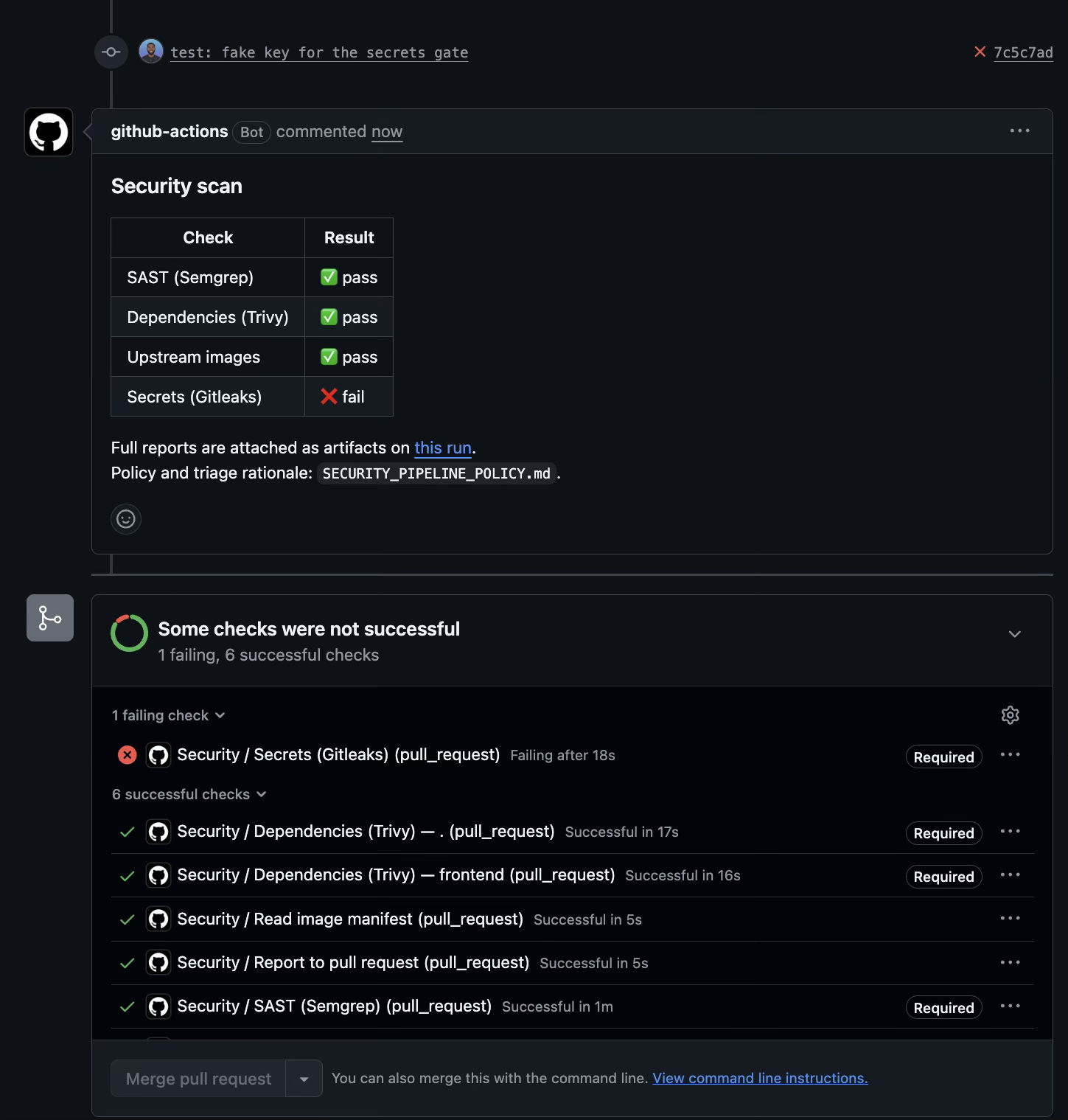Click the 'Merge pull request' button
This screenshot has width=1068, height=1120.
pos(198,1079)
